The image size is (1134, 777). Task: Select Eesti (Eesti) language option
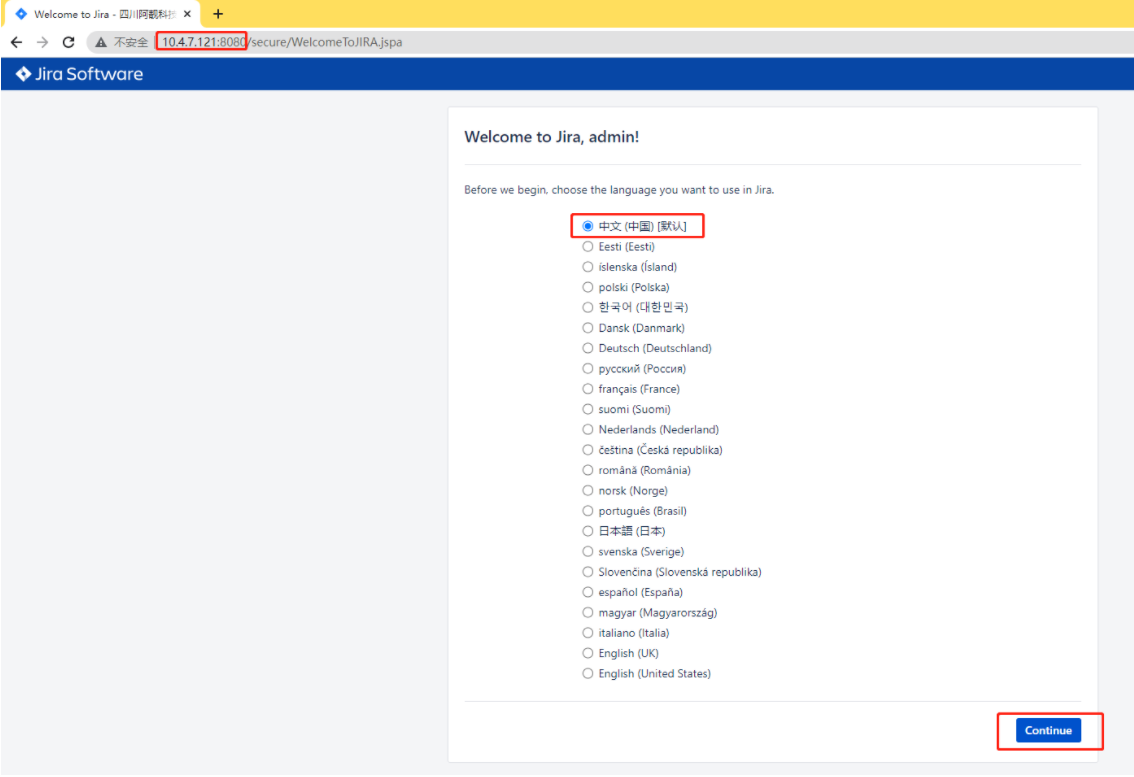click(588, 247)
